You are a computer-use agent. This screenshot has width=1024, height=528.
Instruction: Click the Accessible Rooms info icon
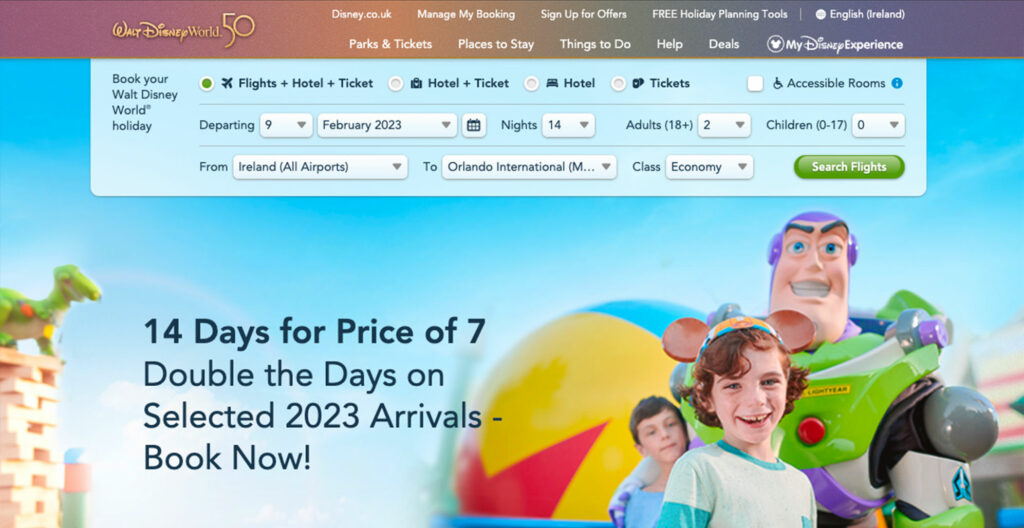897,83
